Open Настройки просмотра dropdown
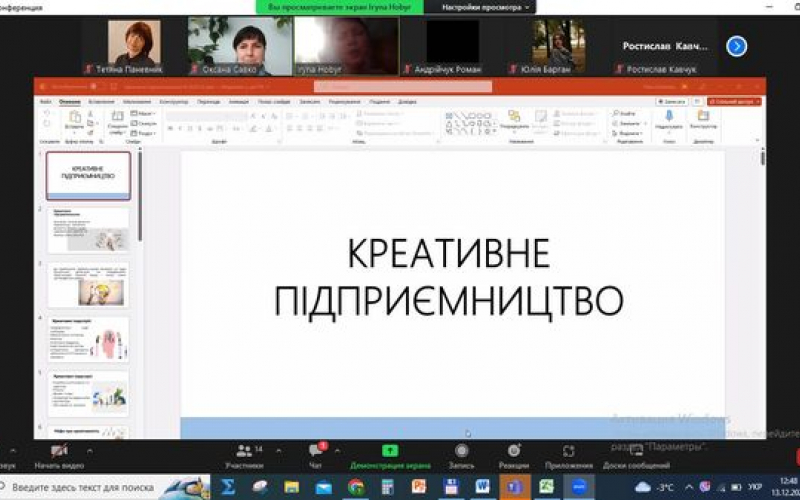 (x=485, y=7)
